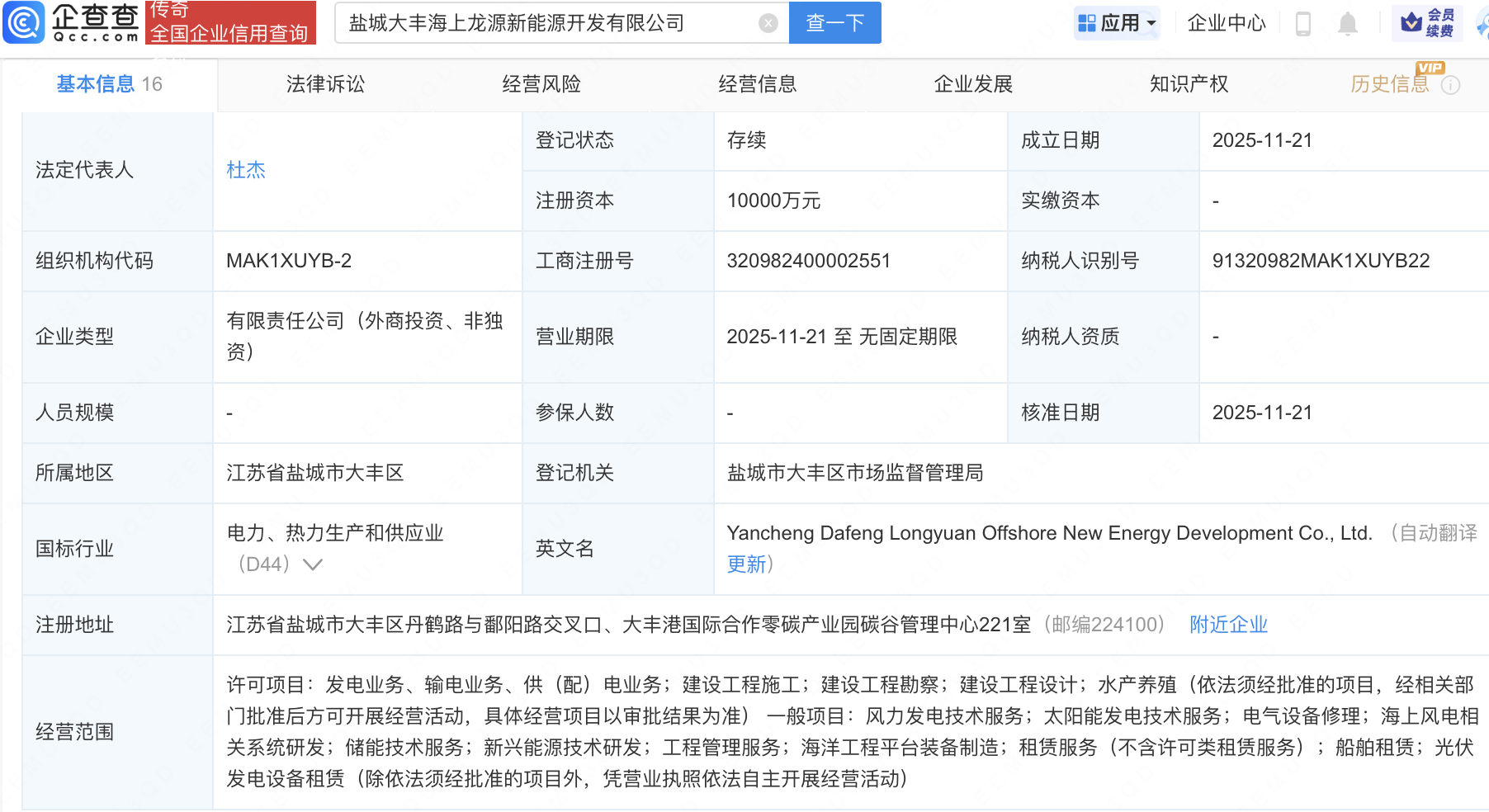Go to the 企业发展 tab
This screenshot has width=1489, height=812.
point(973,84)
